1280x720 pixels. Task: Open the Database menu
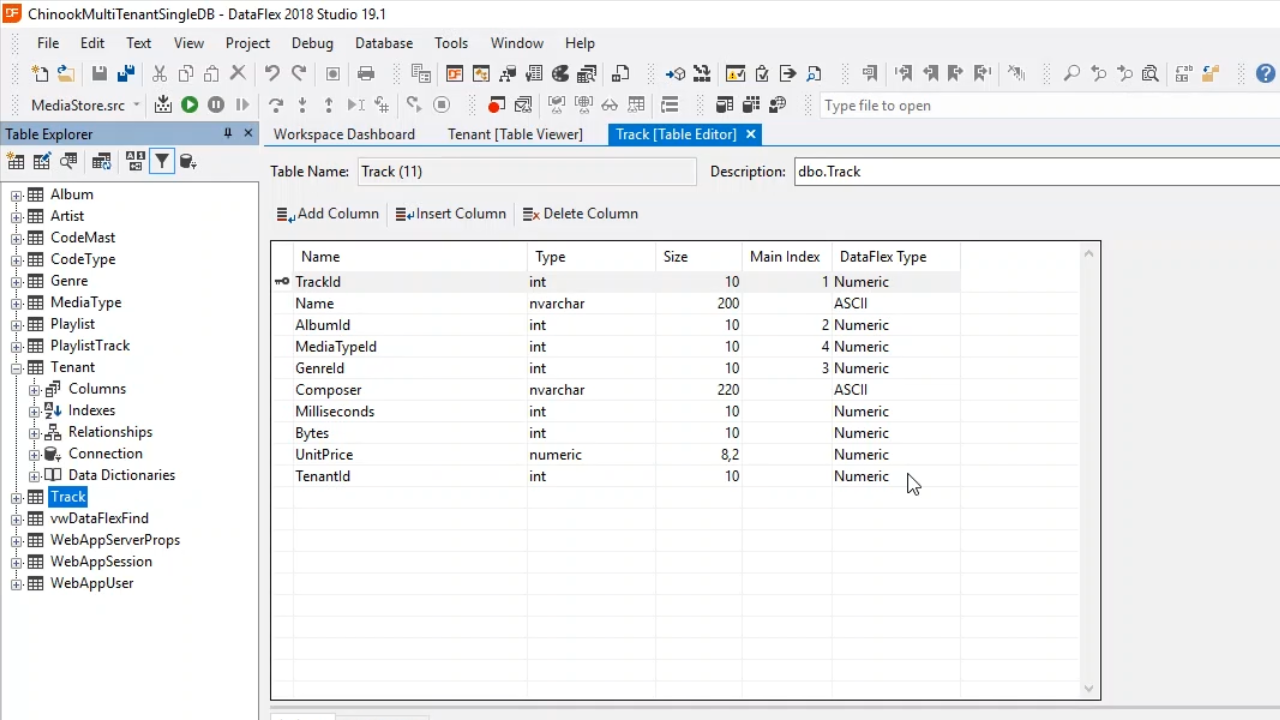click(x=384, y=43)
